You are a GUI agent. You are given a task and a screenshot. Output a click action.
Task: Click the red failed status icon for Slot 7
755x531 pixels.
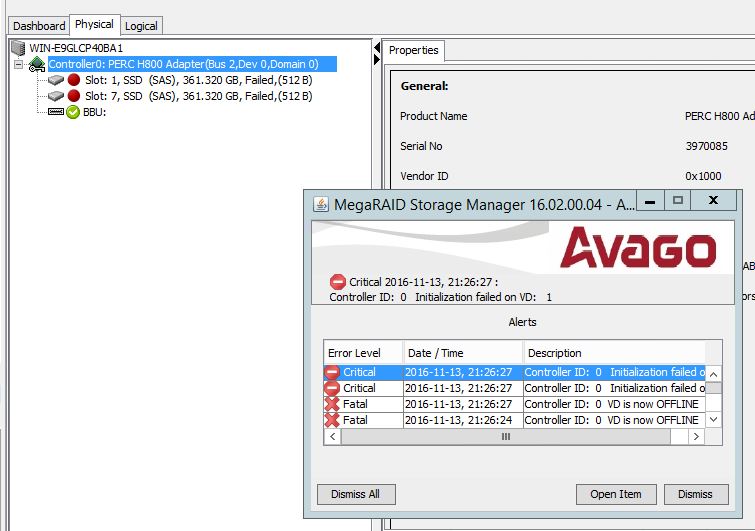[74, 96]
